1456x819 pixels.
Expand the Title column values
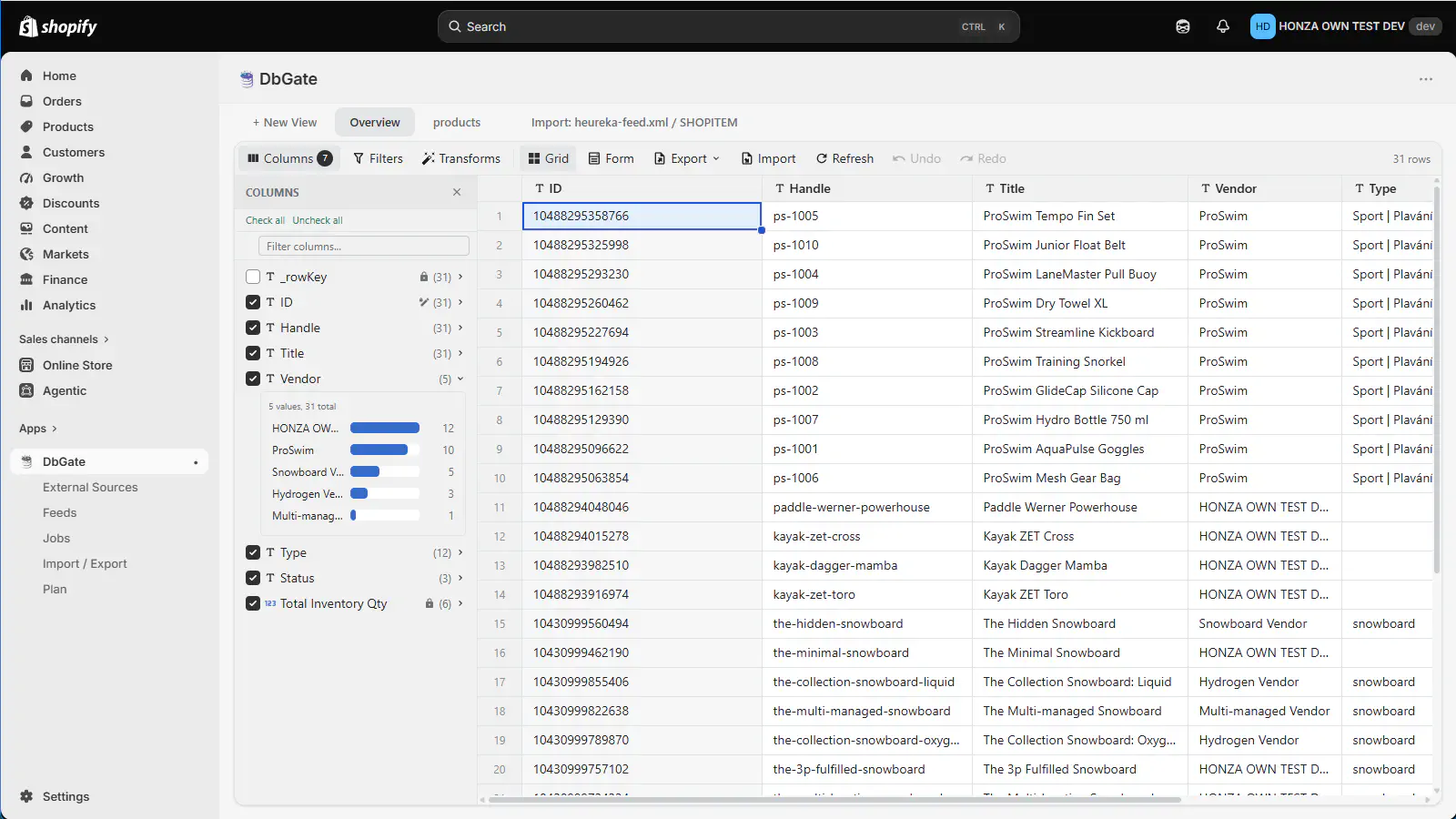coord(460,353)
